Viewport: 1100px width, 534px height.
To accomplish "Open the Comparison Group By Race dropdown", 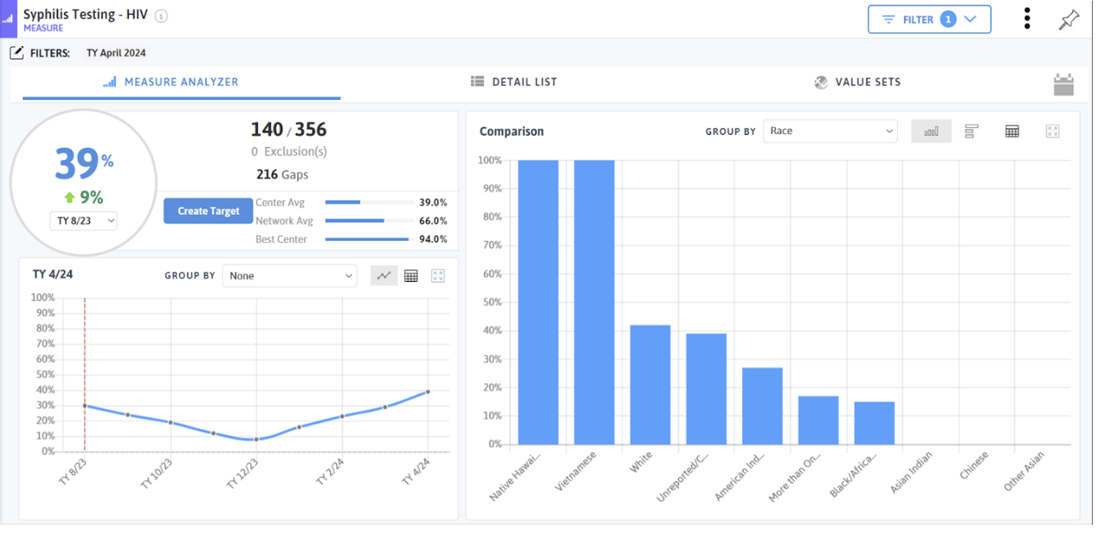I will [x=830, y=131].
